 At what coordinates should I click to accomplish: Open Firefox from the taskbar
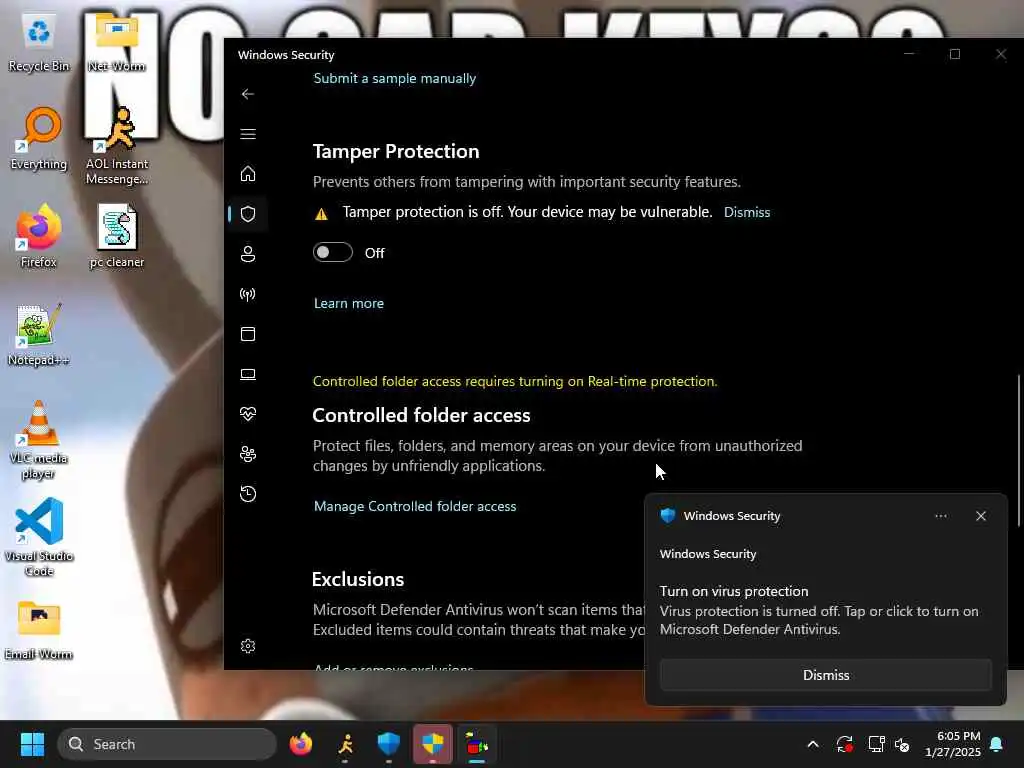tap(301, 744)
